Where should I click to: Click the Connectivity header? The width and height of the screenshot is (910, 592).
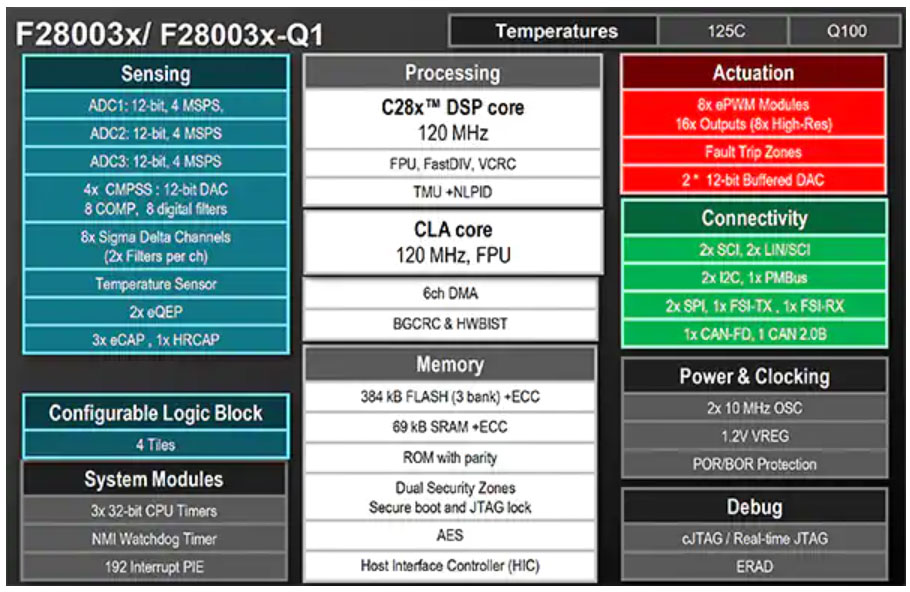pos(754,218)
